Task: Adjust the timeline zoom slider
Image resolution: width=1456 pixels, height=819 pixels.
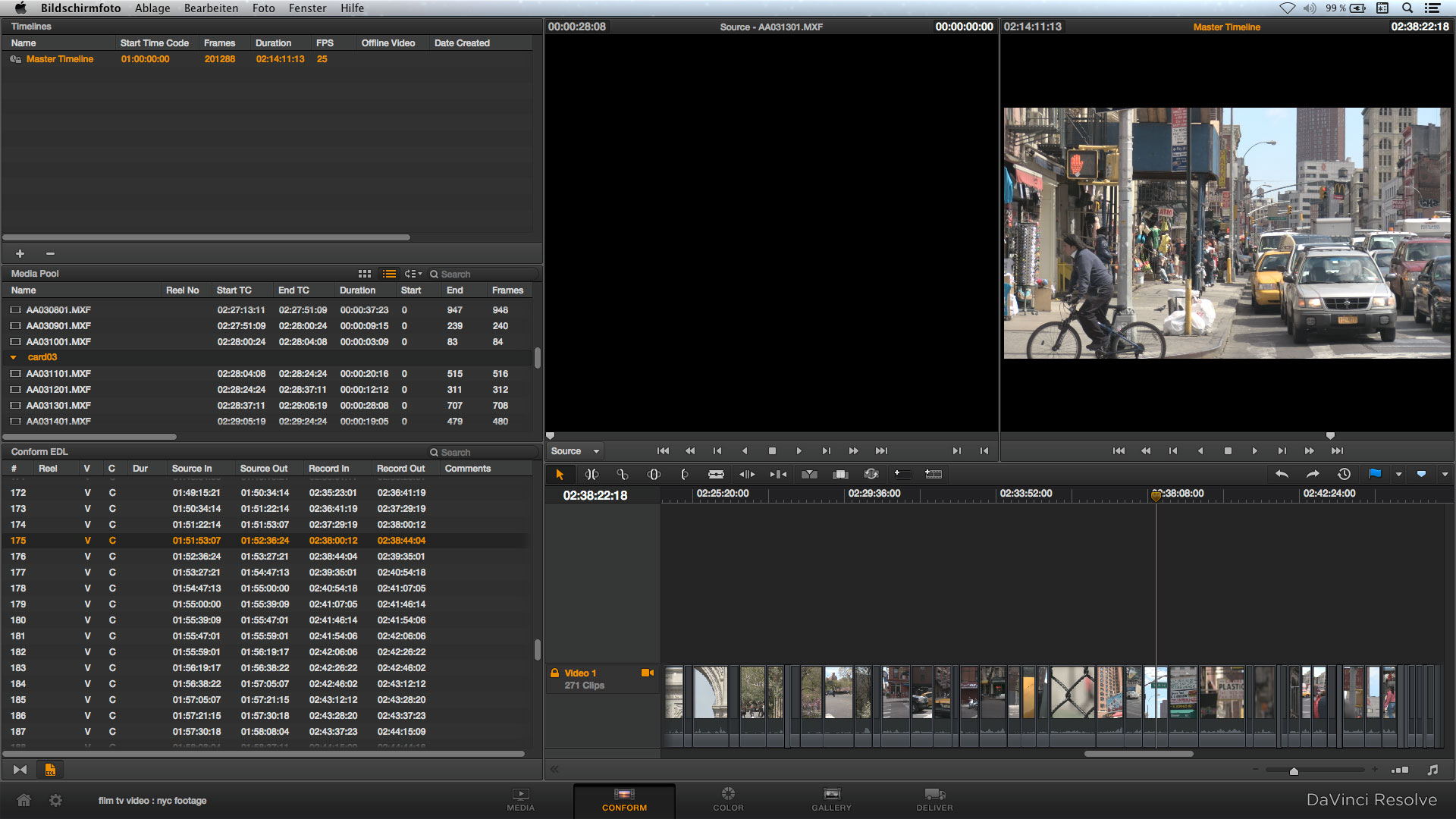Action: tap(1294, 770)
